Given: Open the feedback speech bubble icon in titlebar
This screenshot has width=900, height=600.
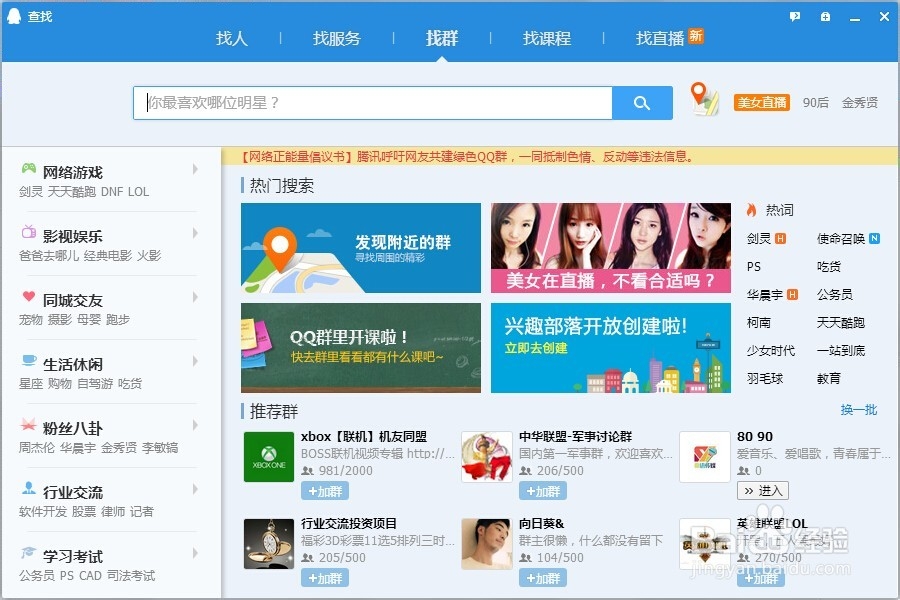Looking at the screenshot, I should click(793, 16).
